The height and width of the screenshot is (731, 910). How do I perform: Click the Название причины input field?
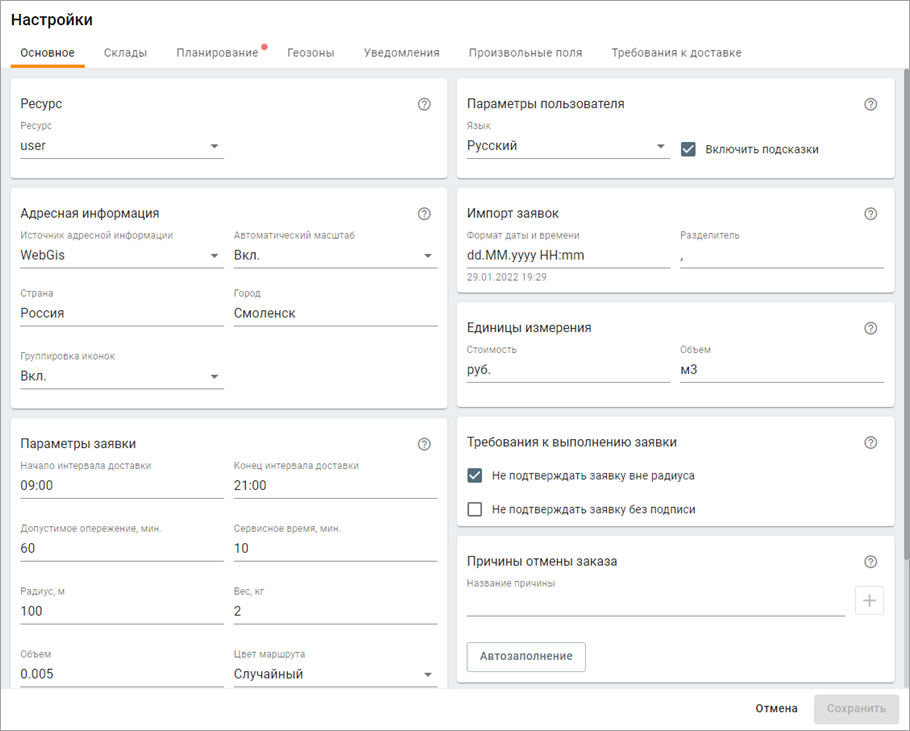[x=655, y=604]
